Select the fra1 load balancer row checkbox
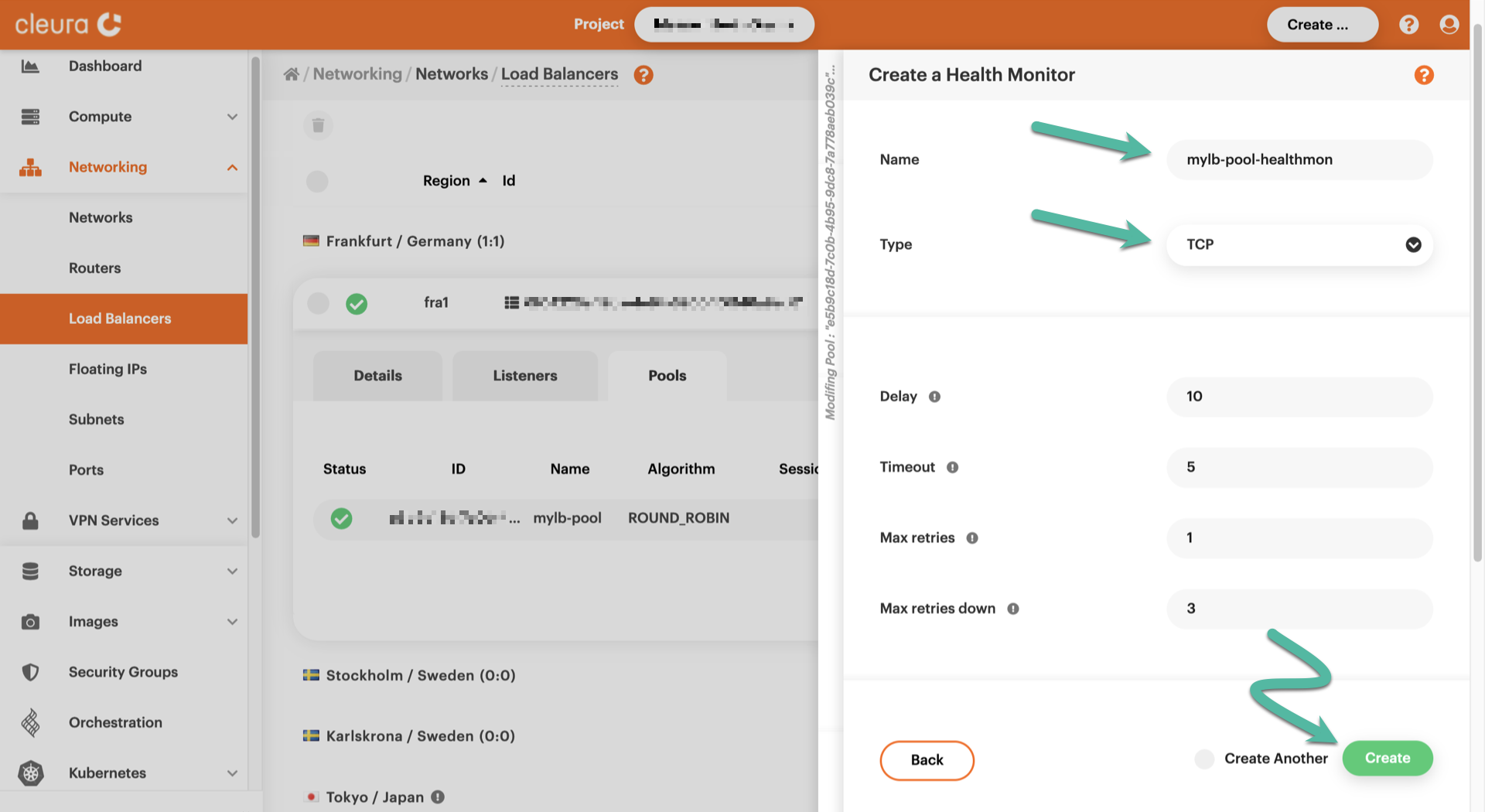 tap(318, 303)
